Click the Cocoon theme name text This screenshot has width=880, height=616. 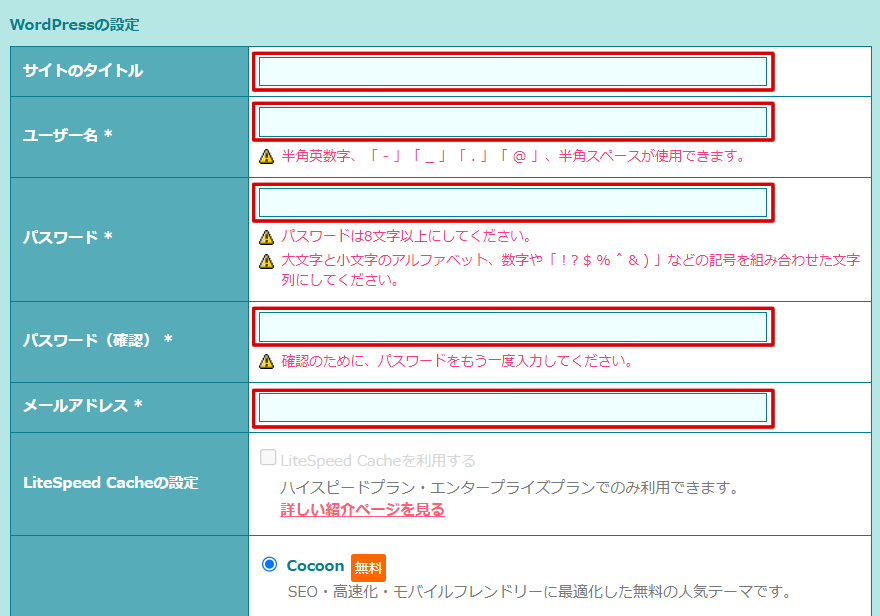[x=315, y=566]
